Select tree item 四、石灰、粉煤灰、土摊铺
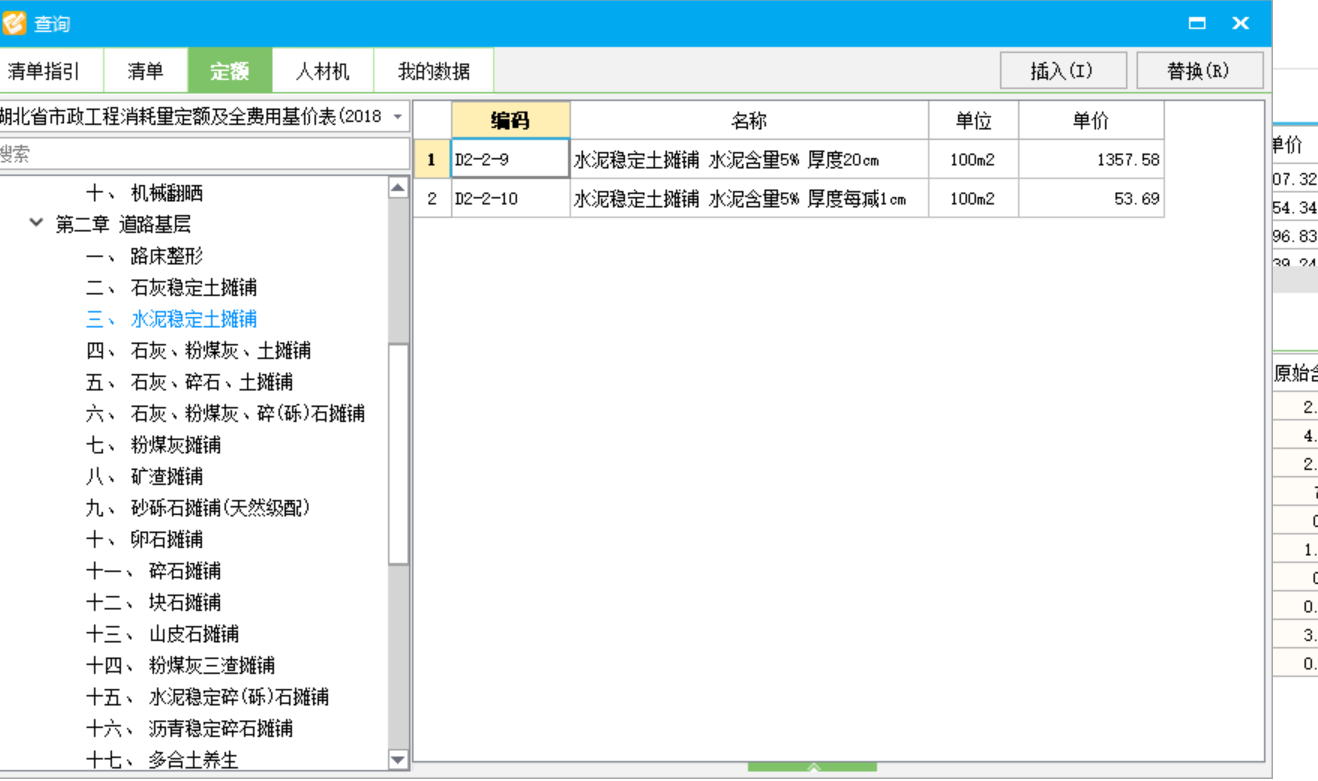This screenshot has height=781, width=1318. pos(198,351)
